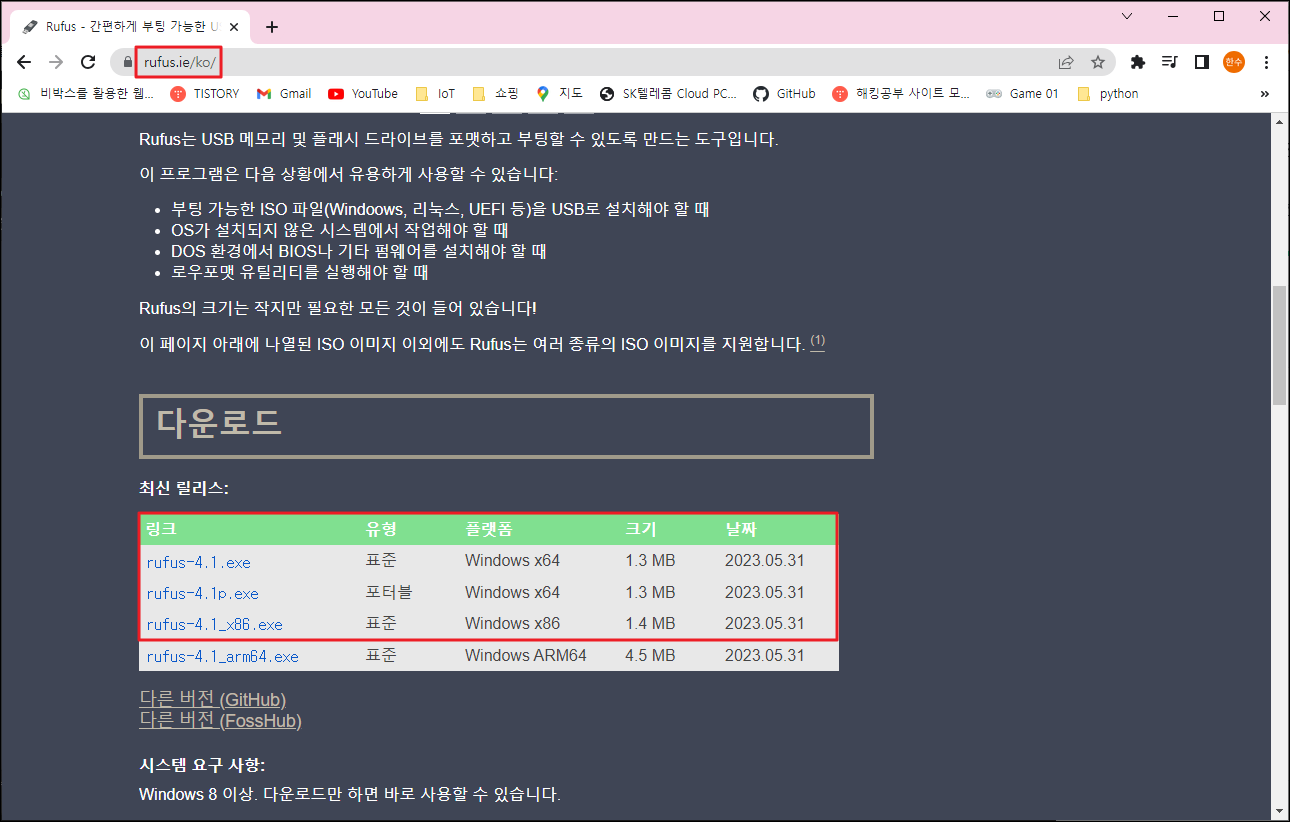Viewport: 1290px width, 822px height.
Task: Open the 쇼핑 bookmark folder
Action: pos(495,94)
